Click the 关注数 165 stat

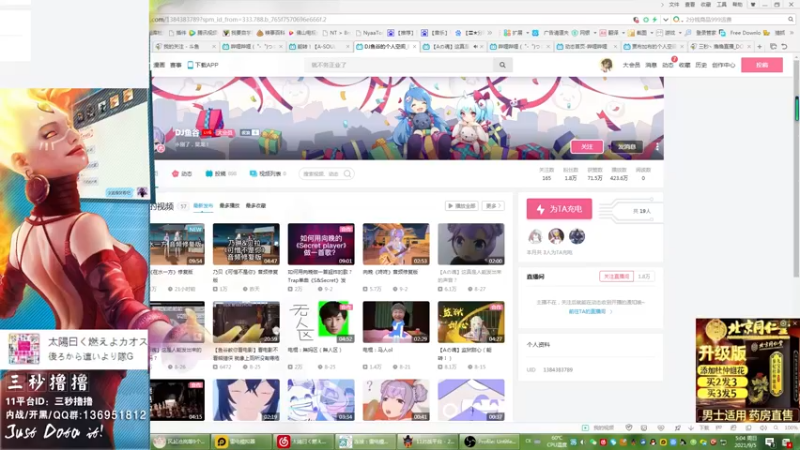coord(546,174)
